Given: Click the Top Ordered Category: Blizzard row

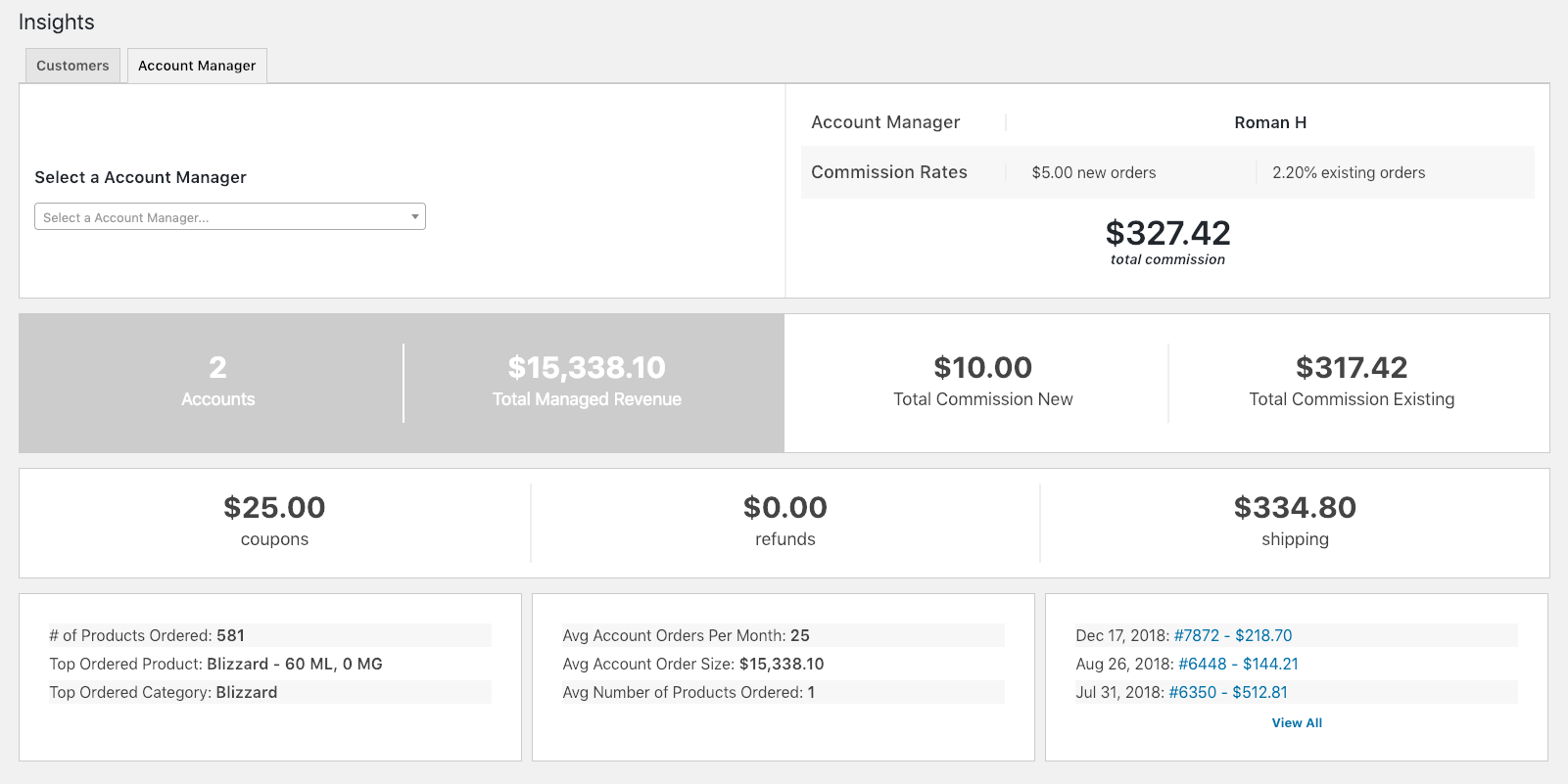Looking at the screenshot, I should [x=270, y=692].
